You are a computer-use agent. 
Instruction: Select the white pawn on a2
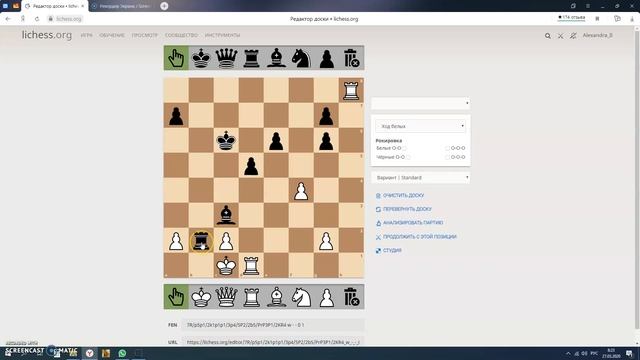coord(176,240)
